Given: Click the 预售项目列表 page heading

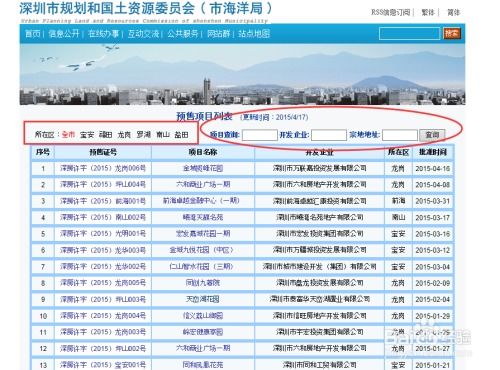Looking at the screenshot, I should tap(204, 116).
